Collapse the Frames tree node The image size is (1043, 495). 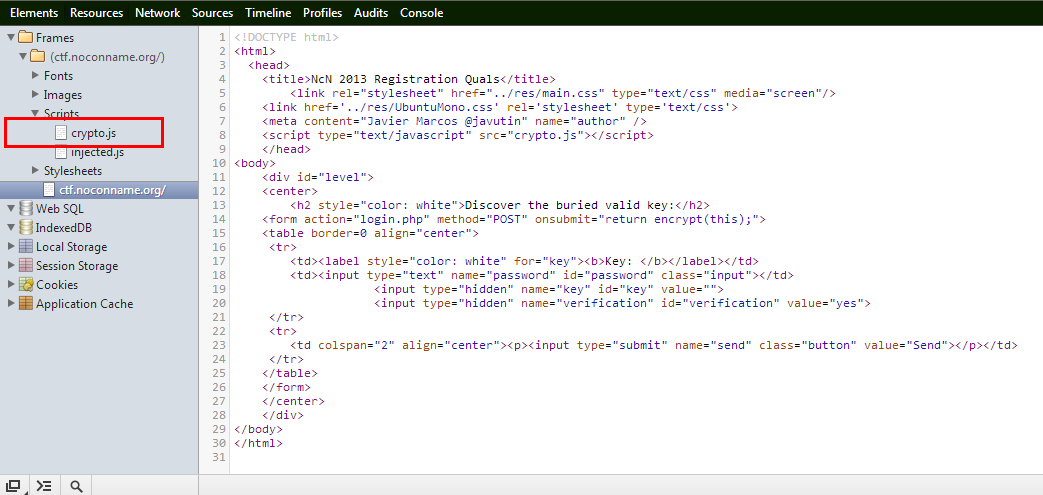tap(11, 38)
